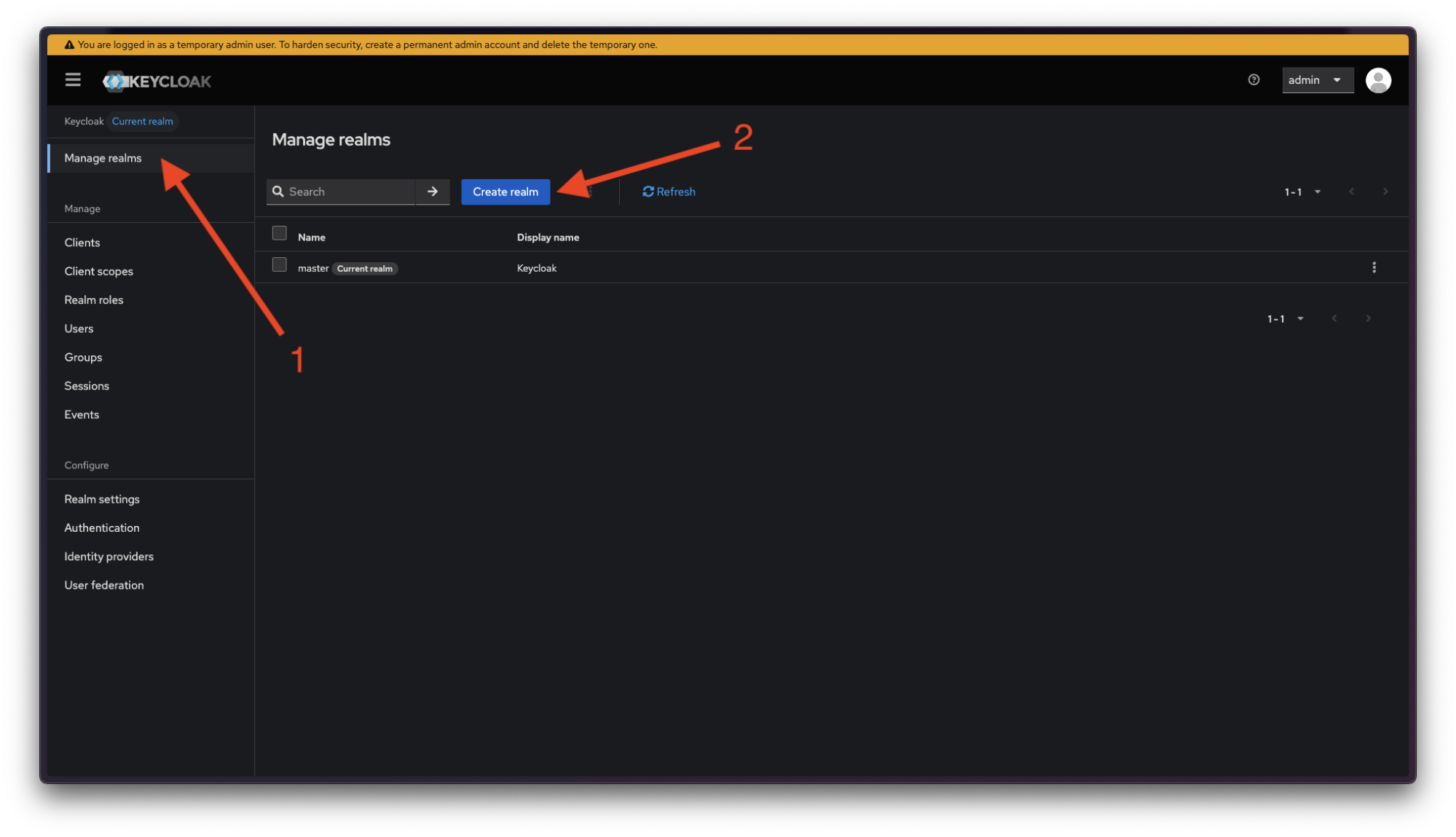Open the help question mark icon

tap(1254, 80)
